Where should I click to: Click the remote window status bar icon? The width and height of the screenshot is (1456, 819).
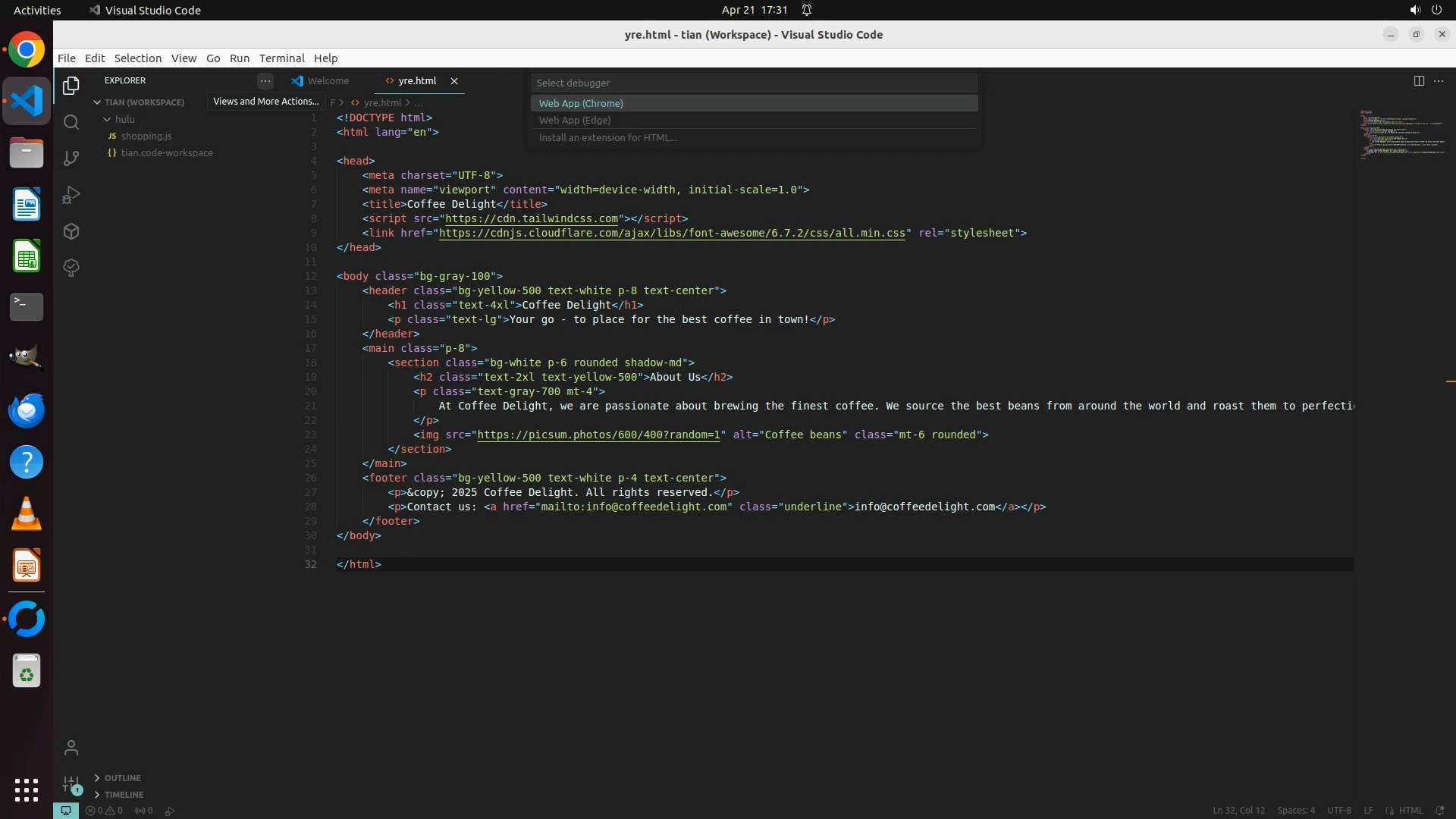click(x=66, y=811)
